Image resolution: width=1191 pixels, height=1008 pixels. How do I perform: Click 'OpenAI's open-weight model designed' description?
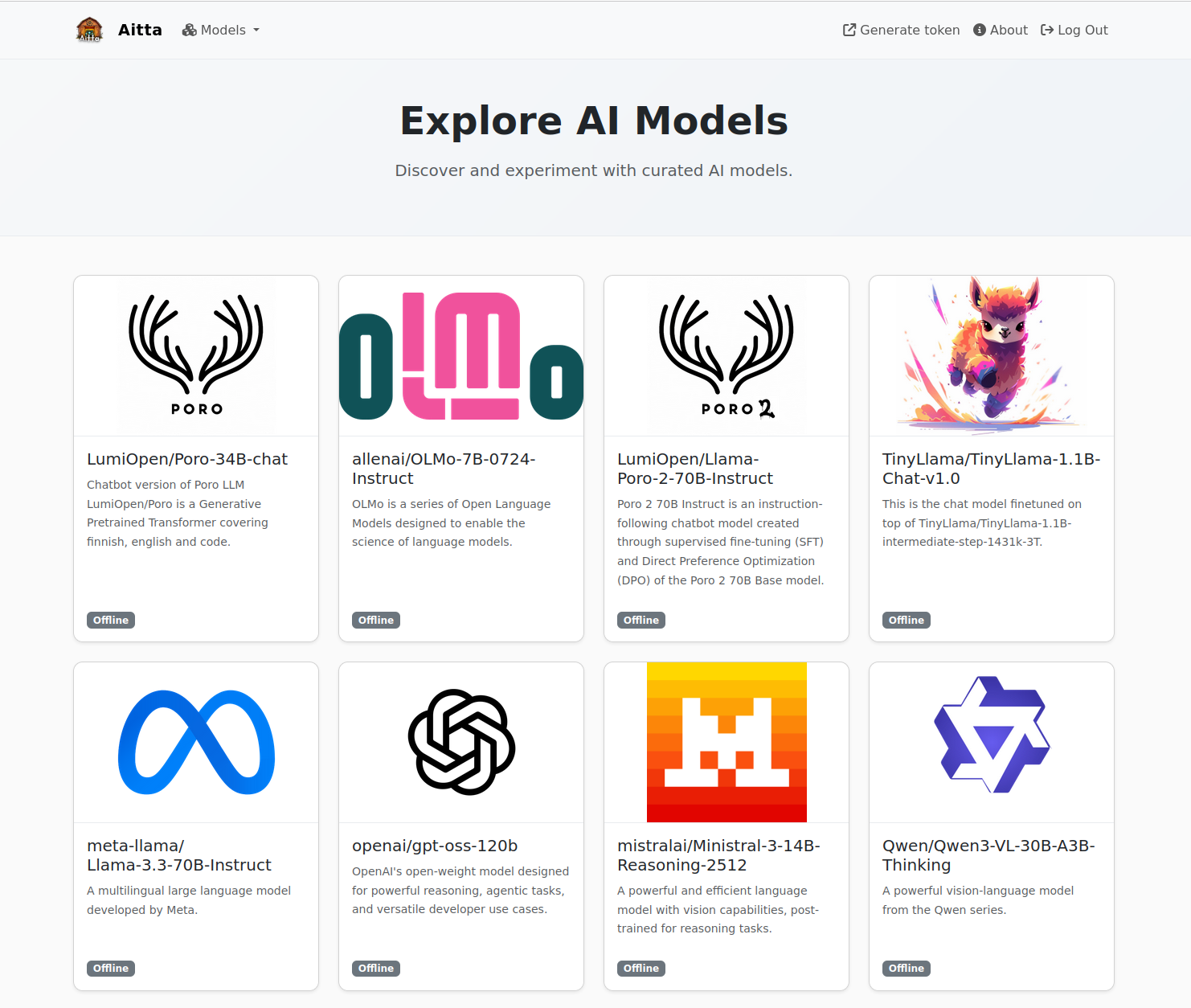tap(460, 890)
